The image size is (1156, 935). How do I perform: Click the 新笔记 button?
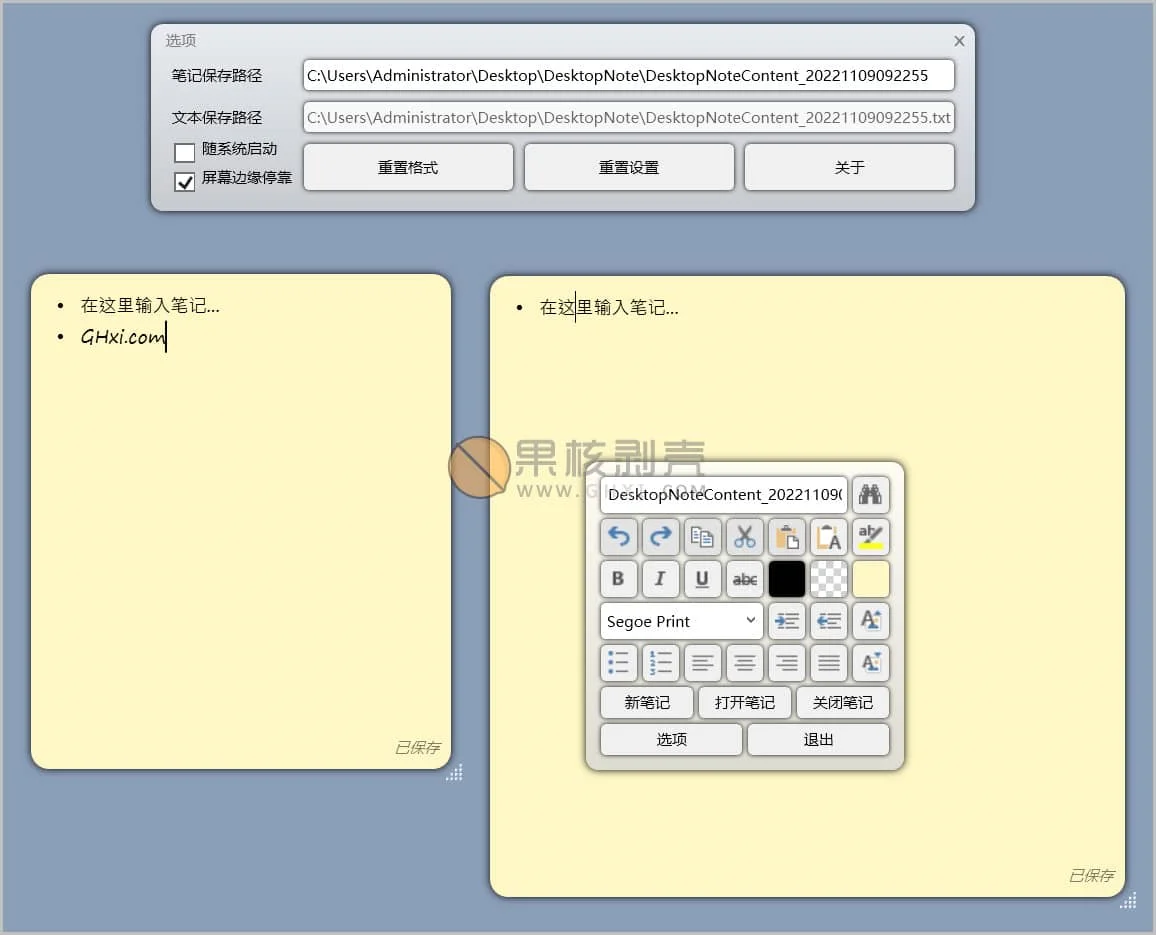[x=646, y=703]
